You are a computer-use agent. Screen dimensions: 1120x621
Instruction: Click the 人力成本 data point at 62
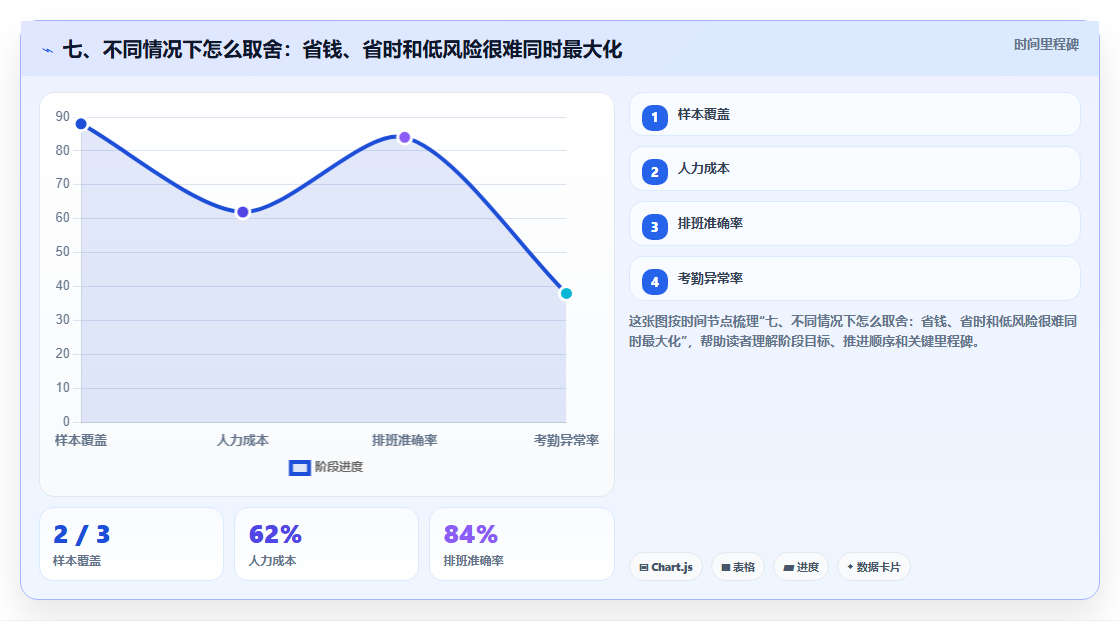[x=243, y=212]
